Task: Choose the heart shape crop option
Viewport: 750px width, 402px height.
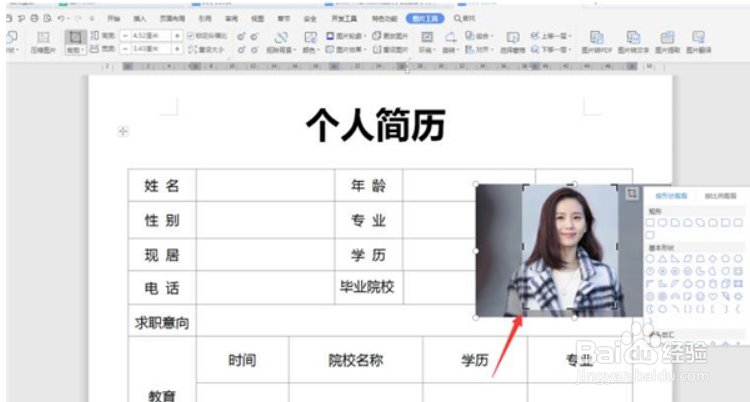Action: (x=713, y=296)
